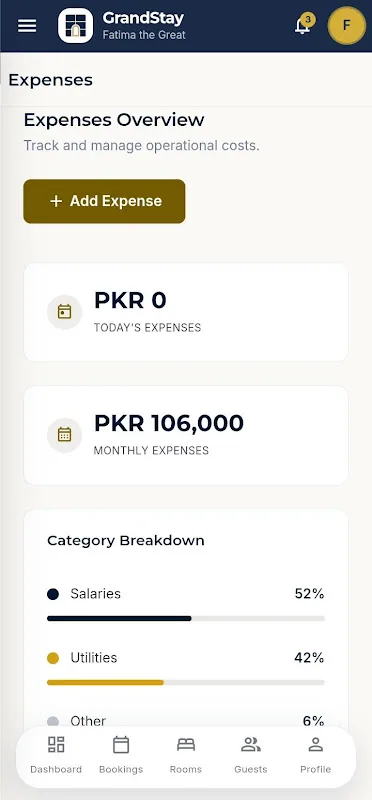Click the Category Breakdown heading
This screenshot has width=372, height=800.
point(126,541)
